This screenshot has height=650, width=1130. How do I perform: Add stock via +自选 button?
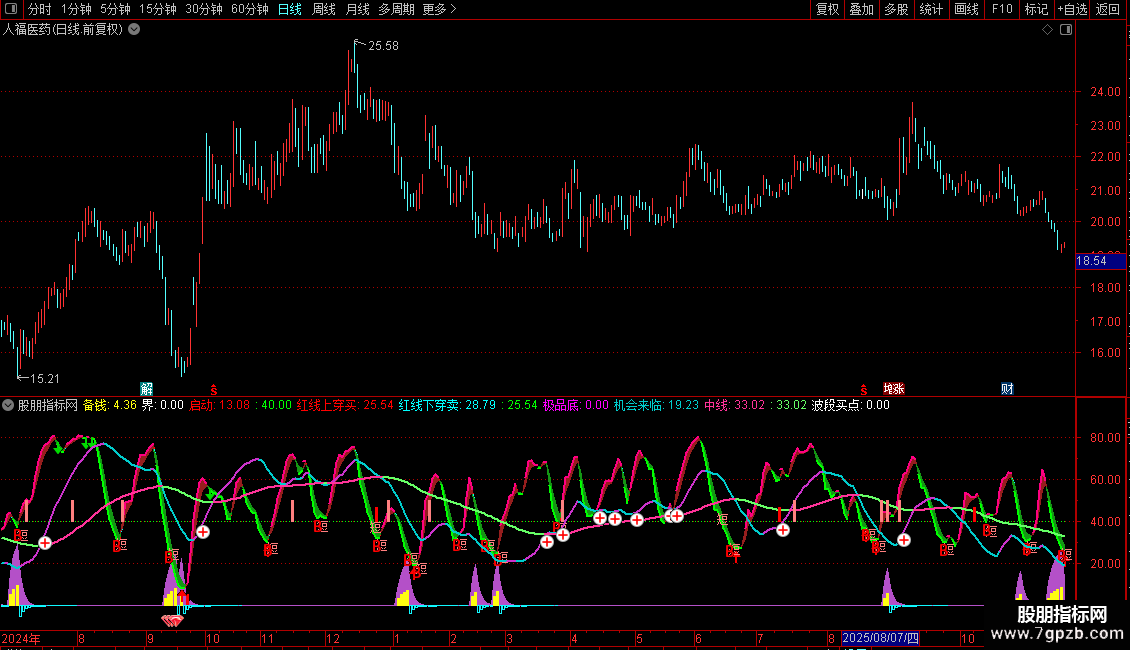(1072, 9)
